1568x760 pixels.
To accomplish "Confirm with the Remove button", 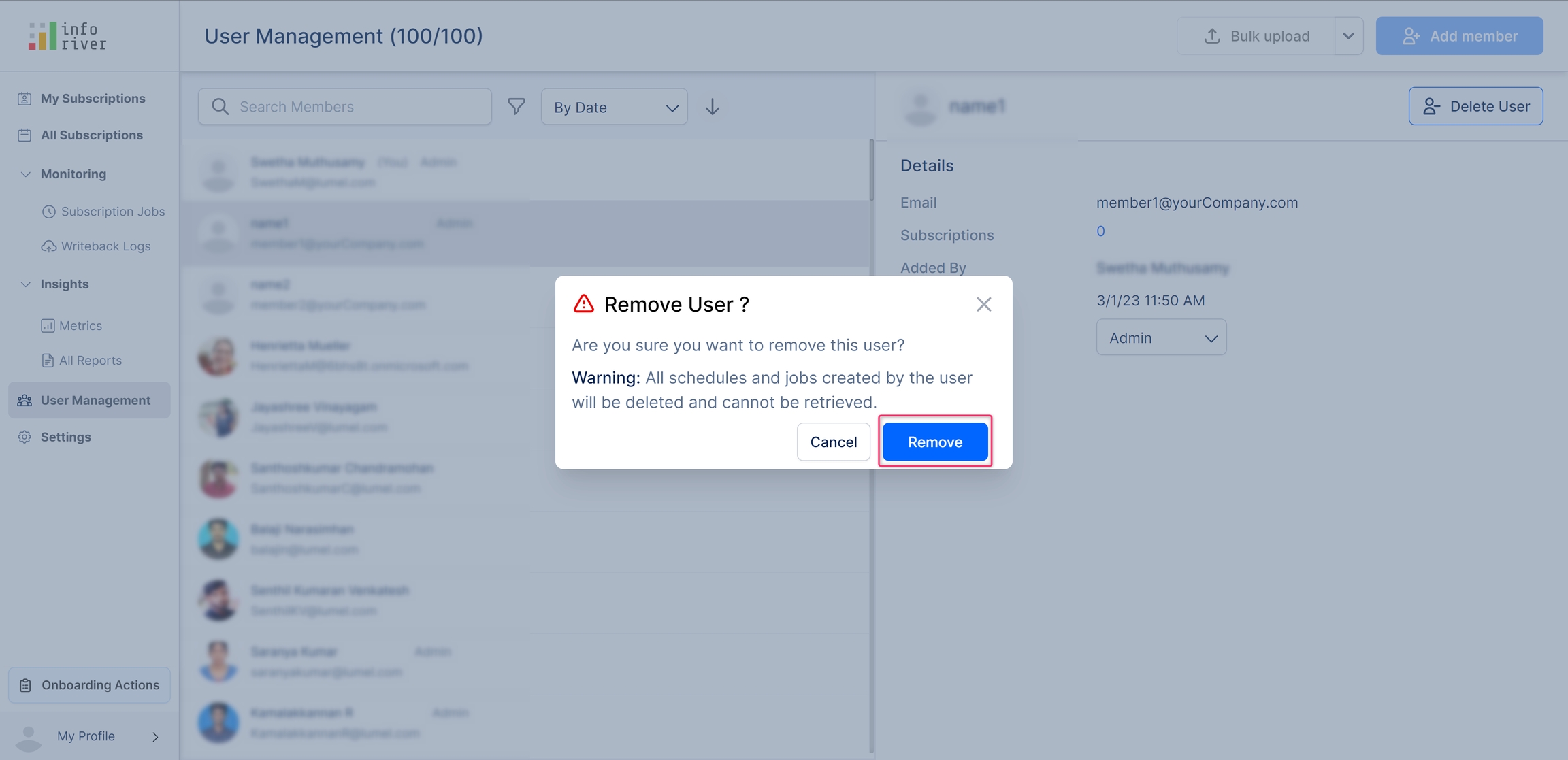I will click(934, 442).
